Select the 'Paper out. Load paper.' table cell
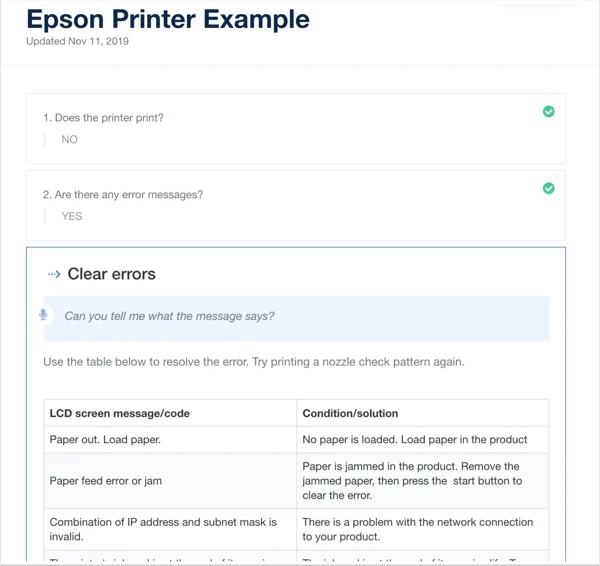The image size is (600, 566). (x=170, y=440)
